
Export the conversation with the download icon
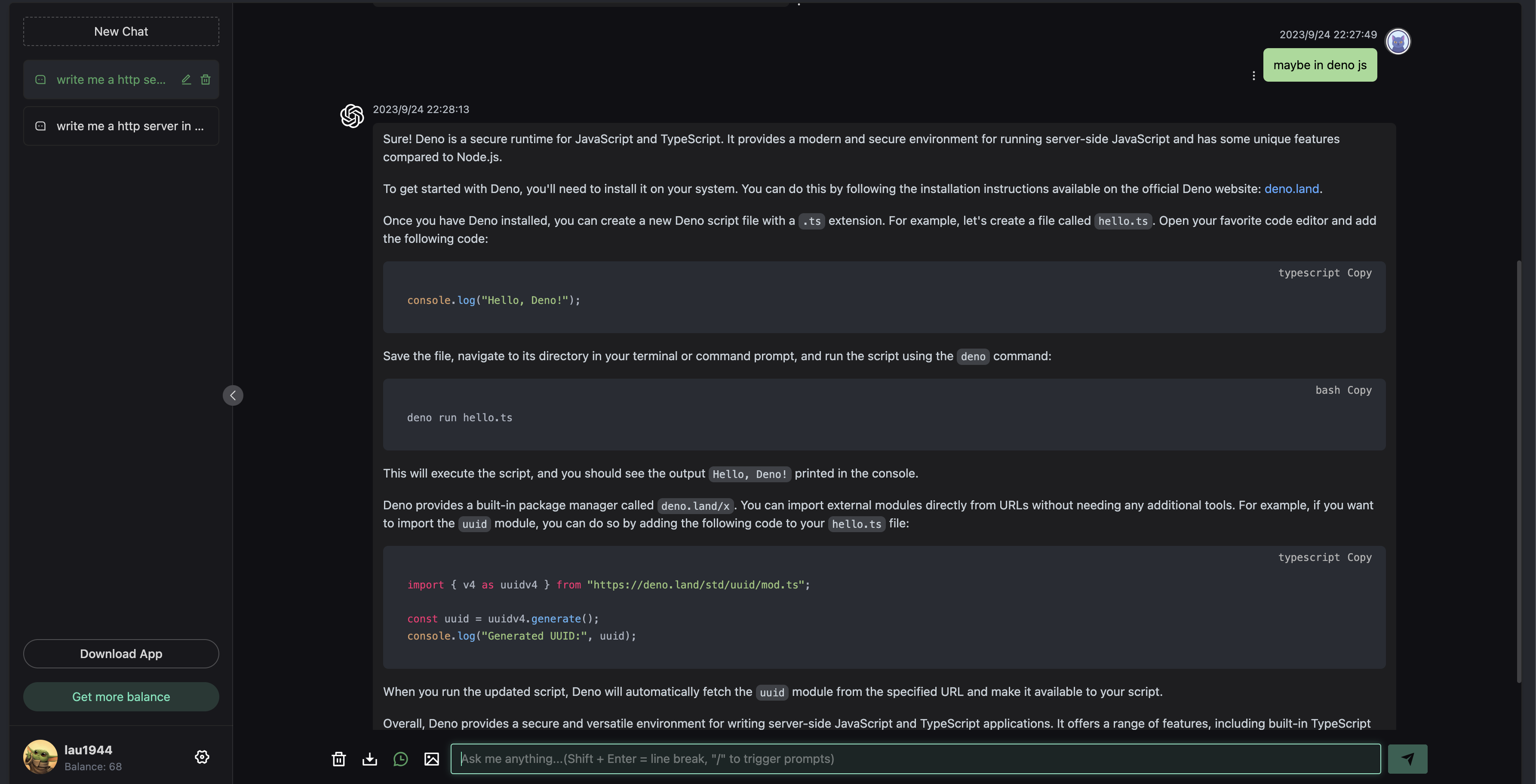click(x=370, y=759)
